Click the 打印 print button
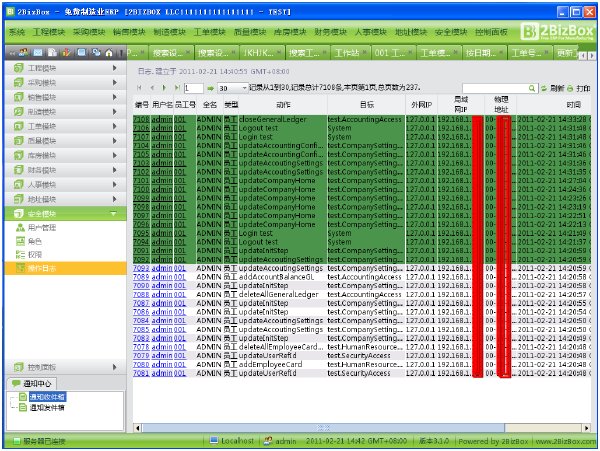This screenshot has width=600, height=451. click(x=579, y=88)
